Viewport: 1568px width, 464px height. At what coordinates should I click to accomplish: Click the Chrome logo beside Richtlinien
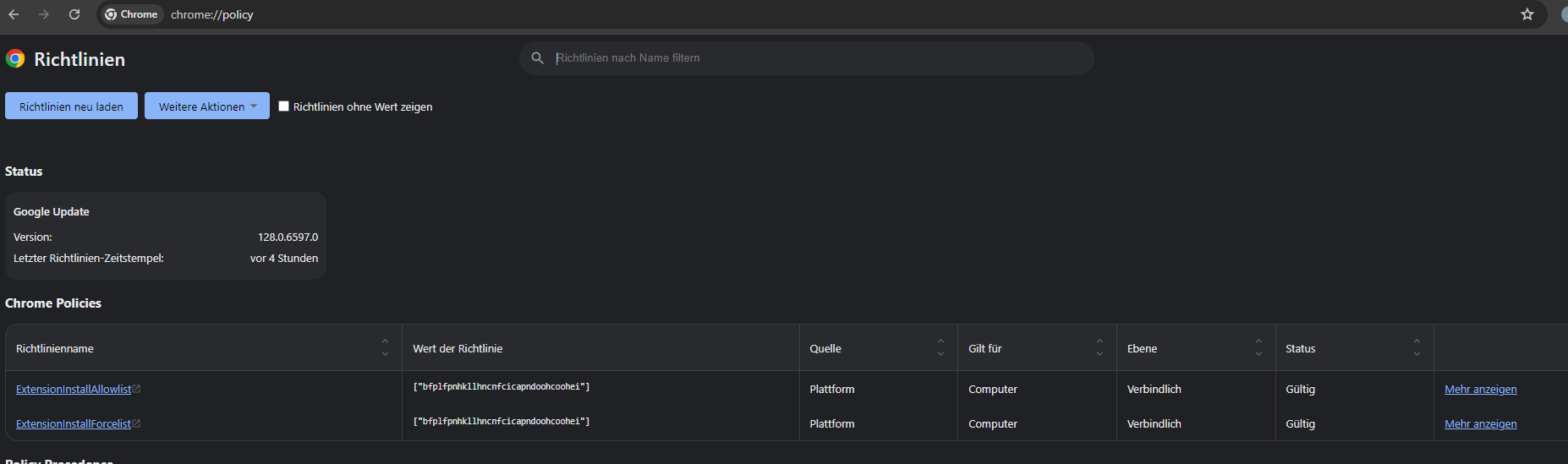tap(15, 58)
